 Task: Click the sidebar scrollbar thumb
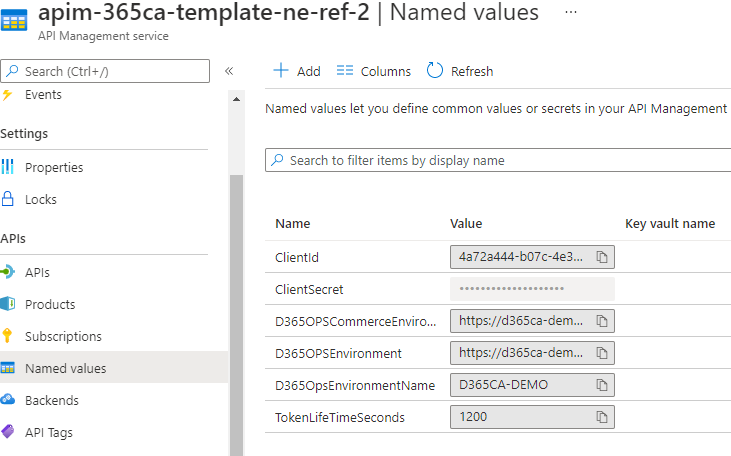coord(236,315)
